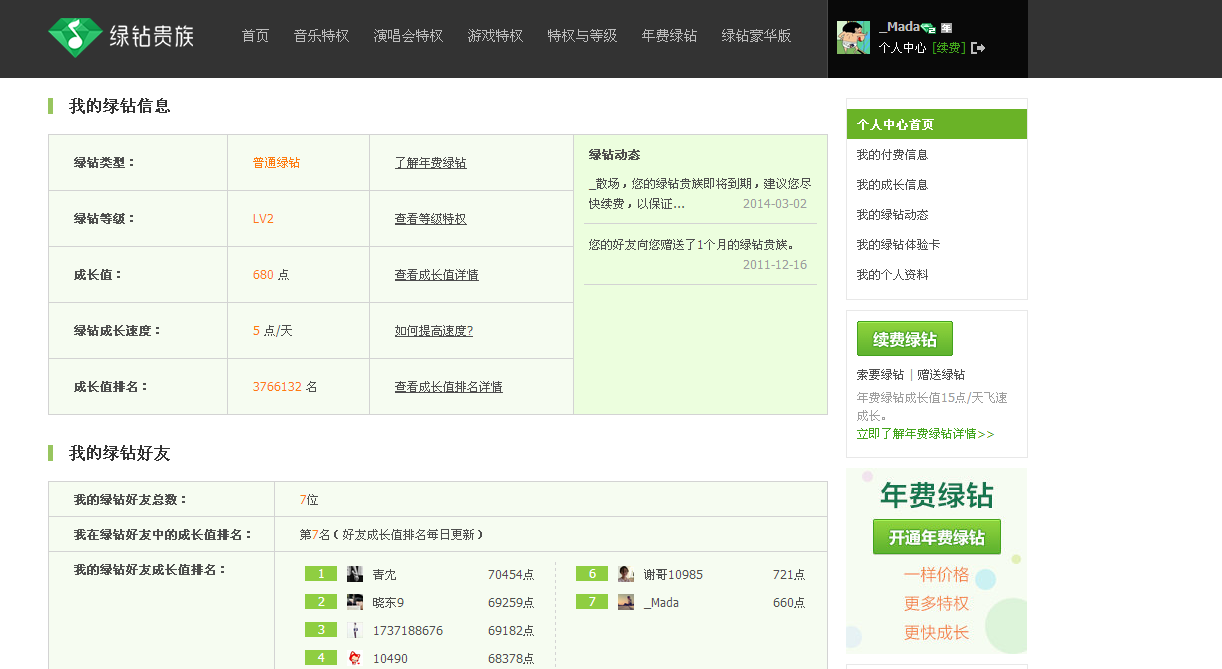
Task: Click rank badge 6 in the friend ranking
Action: (x=592, y=574)
